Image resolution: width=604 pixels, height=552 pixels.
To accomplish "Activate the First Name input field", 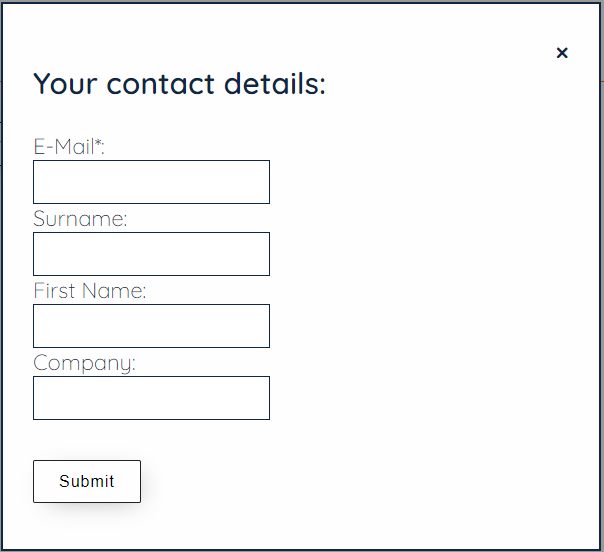I will click(151, 326).
